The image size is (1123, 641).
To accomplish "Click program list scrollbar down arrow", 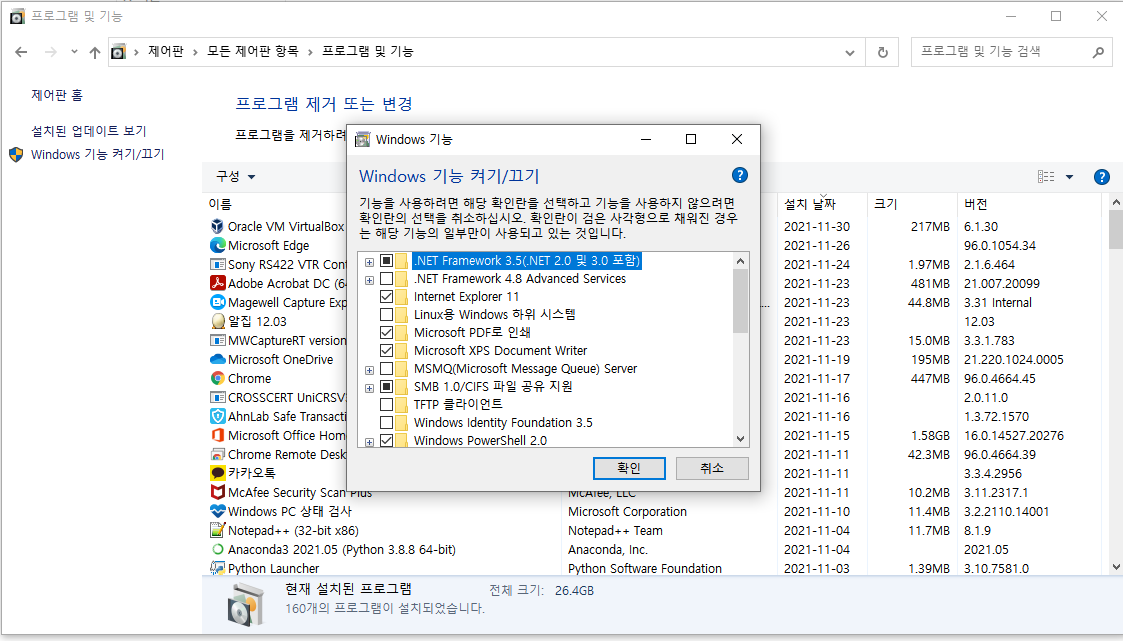I will (x=1116, y=567).
